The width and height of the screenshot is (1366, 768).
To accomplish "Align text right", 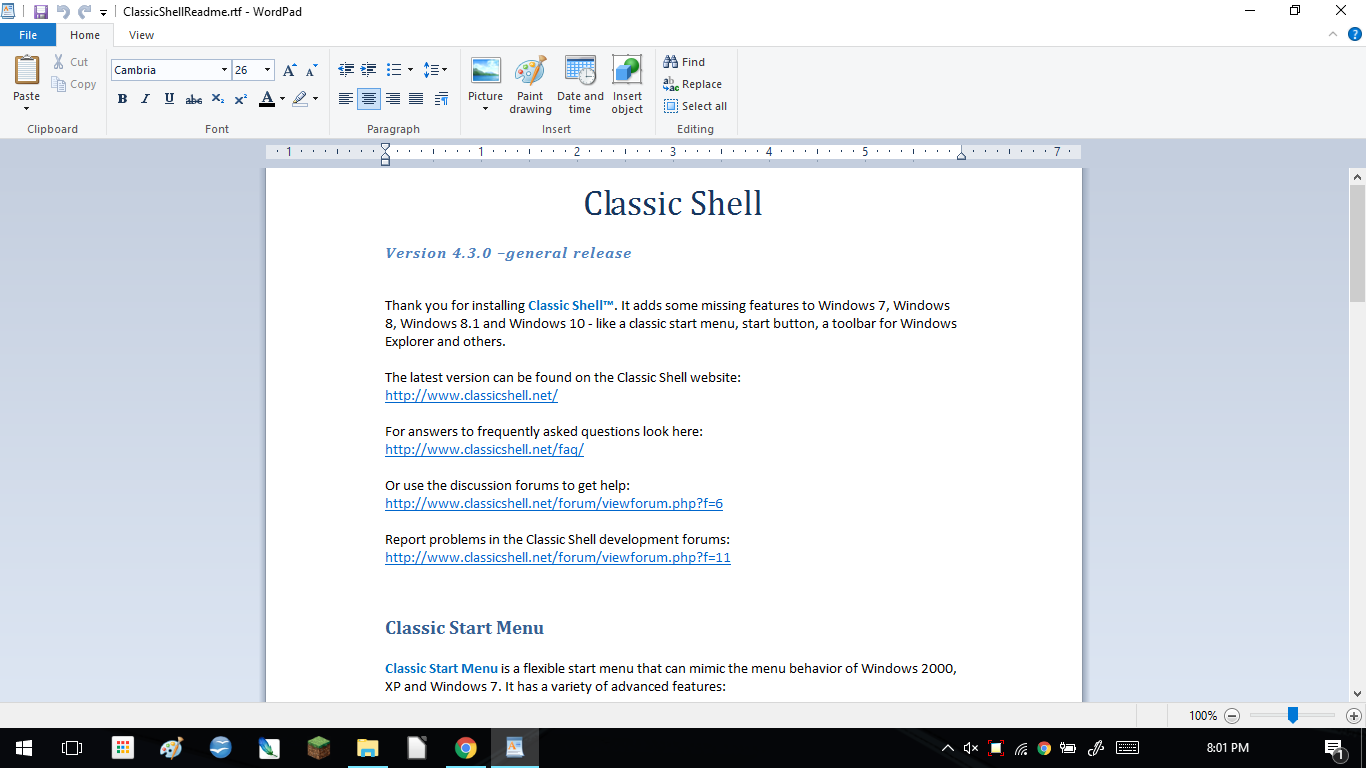I will (x=393, y=99).
